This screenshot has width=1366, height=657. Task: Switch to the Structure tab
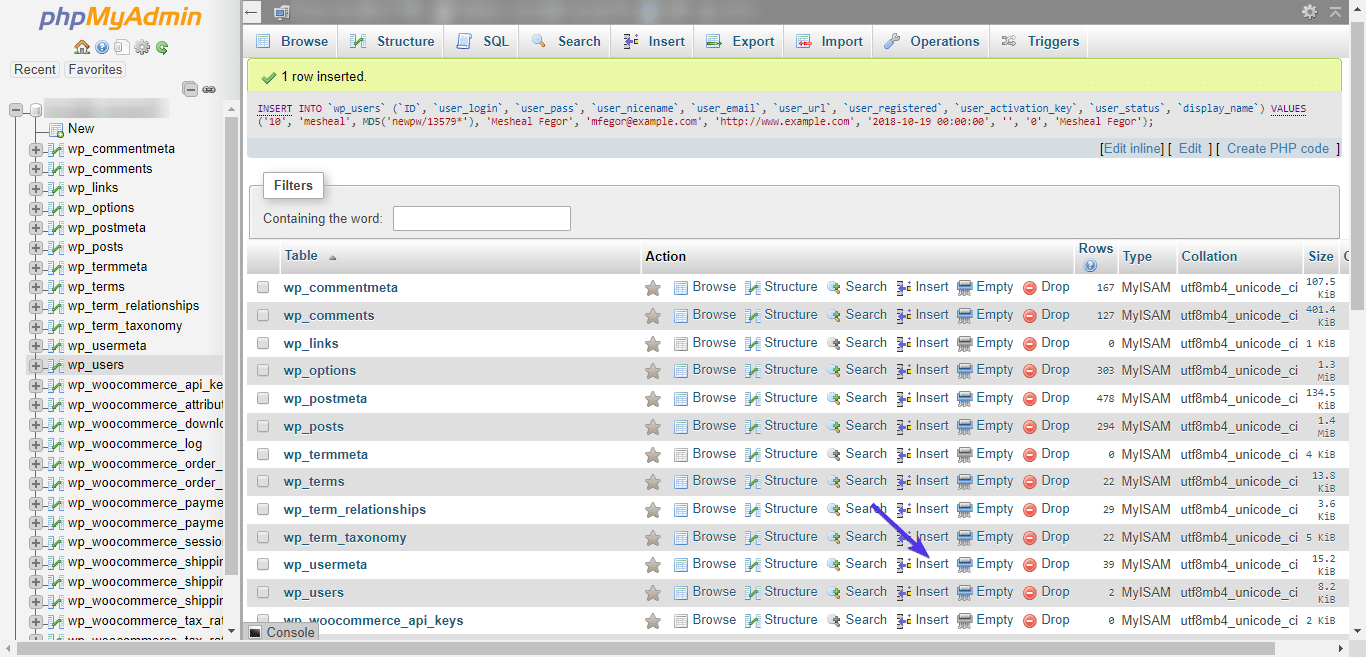tap(391, 41)
